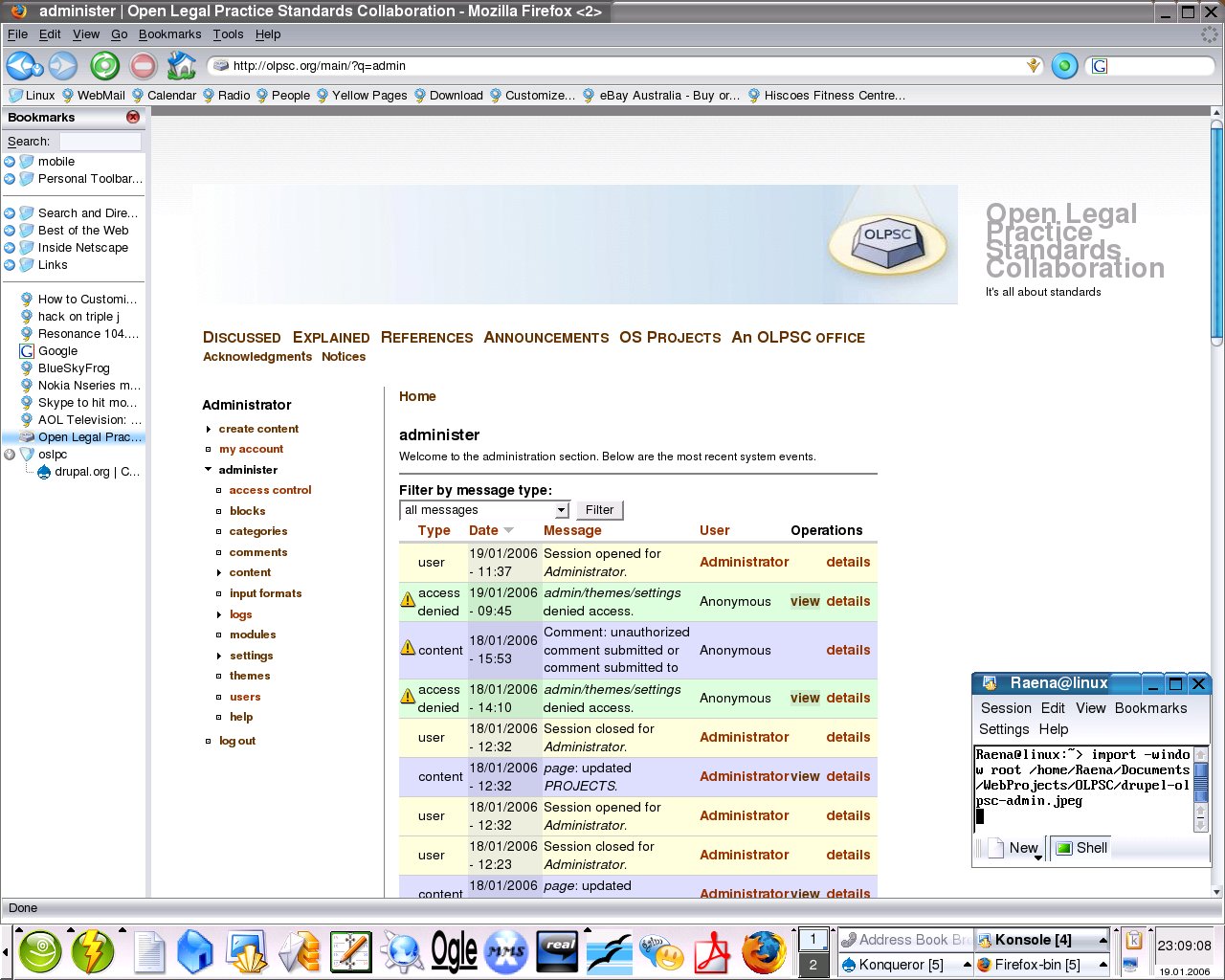This screenshot has width=1225, height=980.
Task: Switch to virtual desktop 2 in pager
Action: [813, 965]
